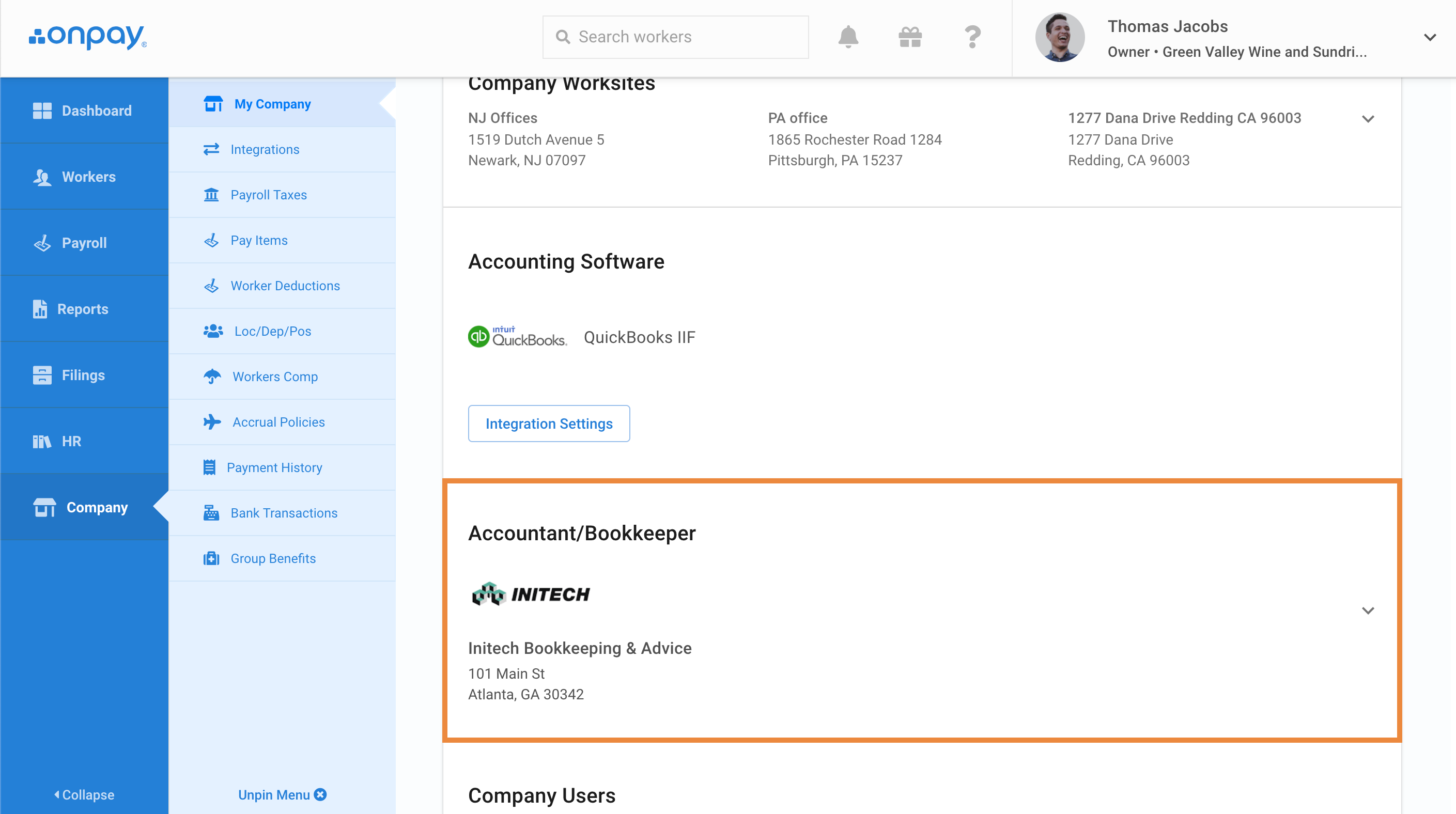The image size is (1456, 814).
Task: Click the Payroll Taxes bank icon
Action: point(211,195)
